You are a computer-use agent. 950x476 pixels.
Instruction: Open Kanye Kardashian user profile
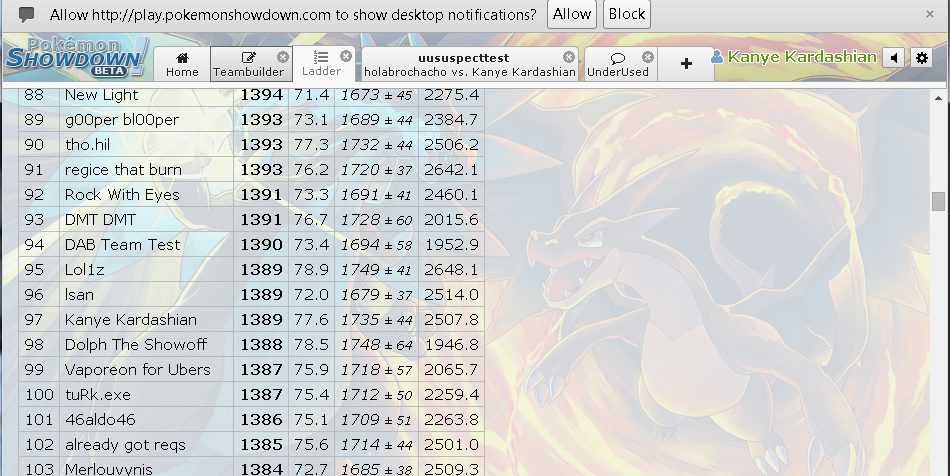802,57
